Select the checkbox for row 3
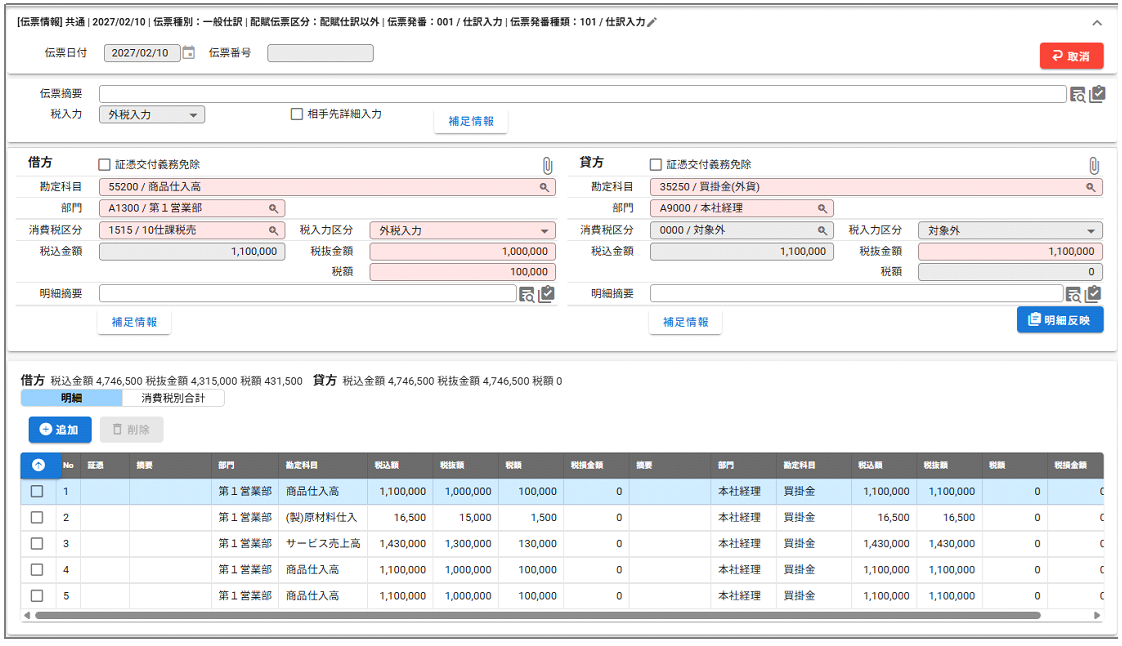 (x=37, y=544)
